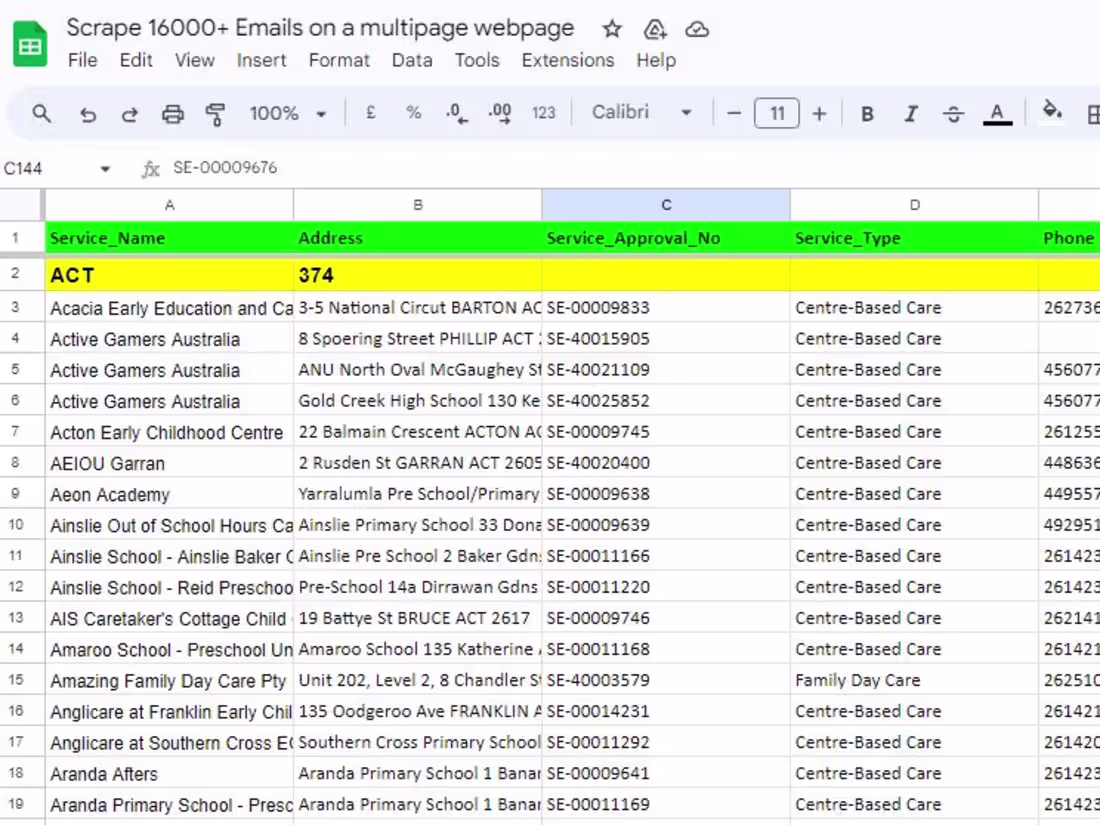Increase font size with plus button

(x=819, y=113)
